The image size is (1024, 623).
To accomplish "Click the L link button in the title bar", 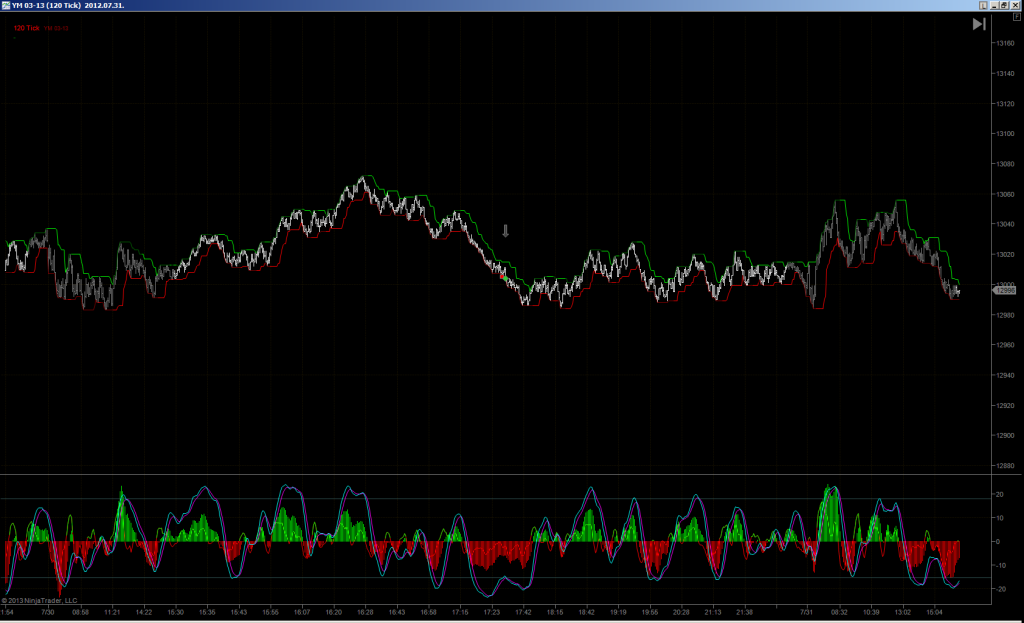I will (983, 5).
